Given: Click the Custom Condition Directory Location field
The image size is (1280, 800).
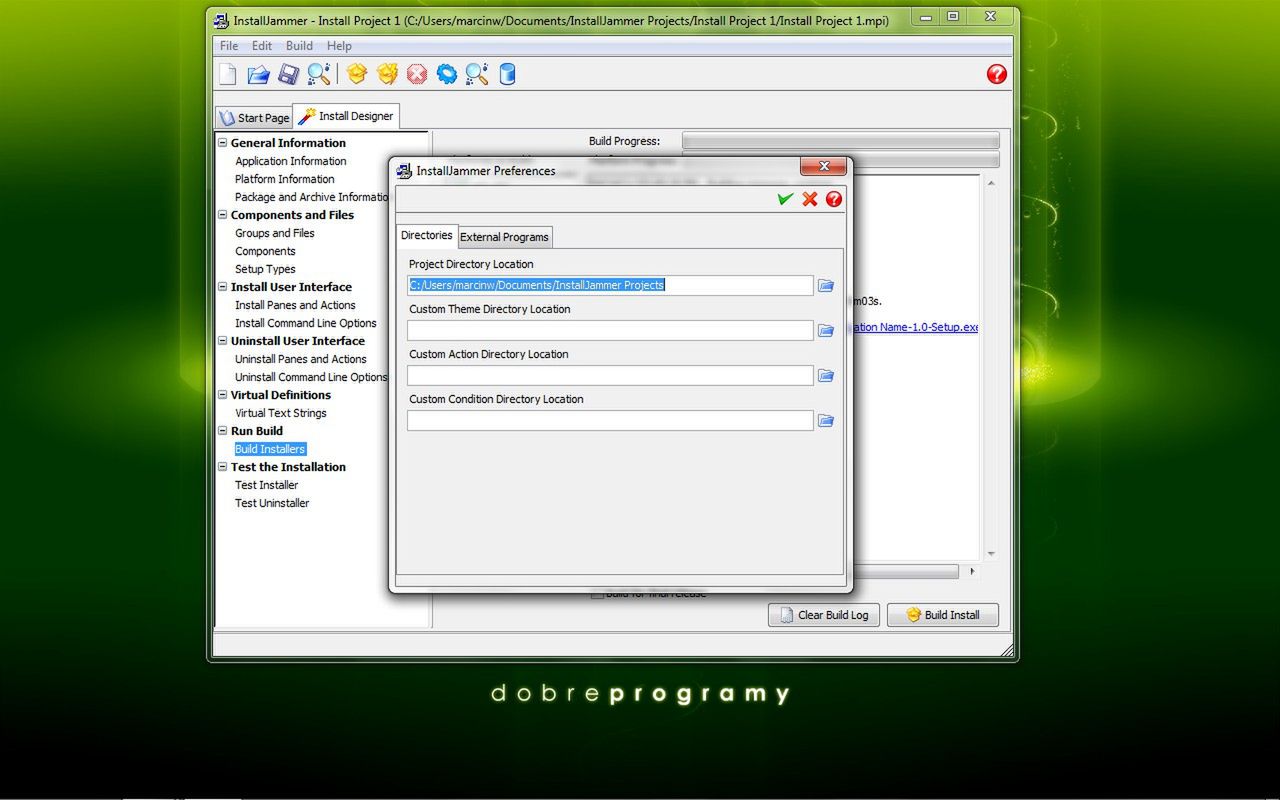Looking at the screenshot, I should [610, 420].
